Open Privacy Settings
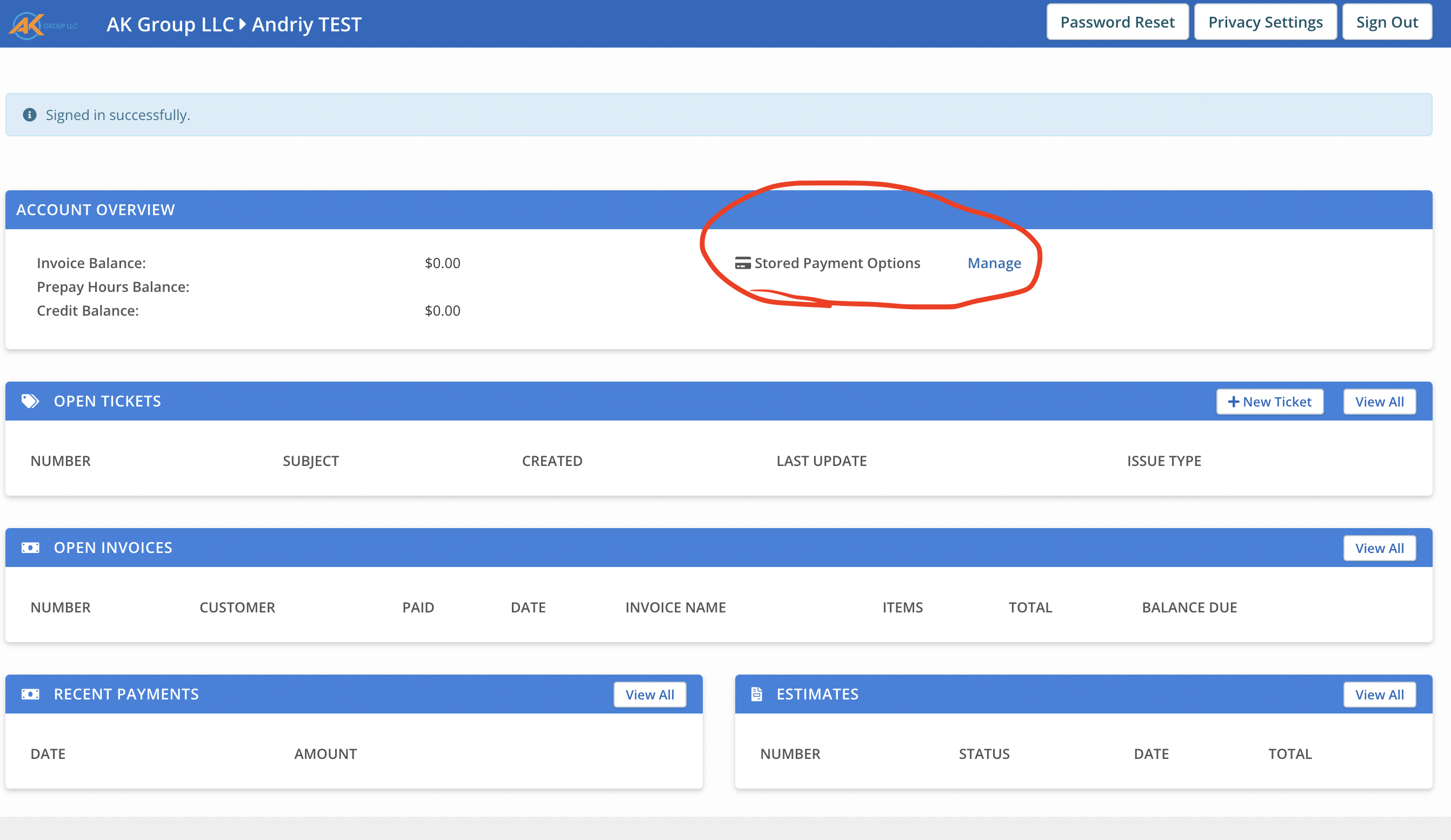This screenshot has width=1451, height=840. [x=1265, y=23]
